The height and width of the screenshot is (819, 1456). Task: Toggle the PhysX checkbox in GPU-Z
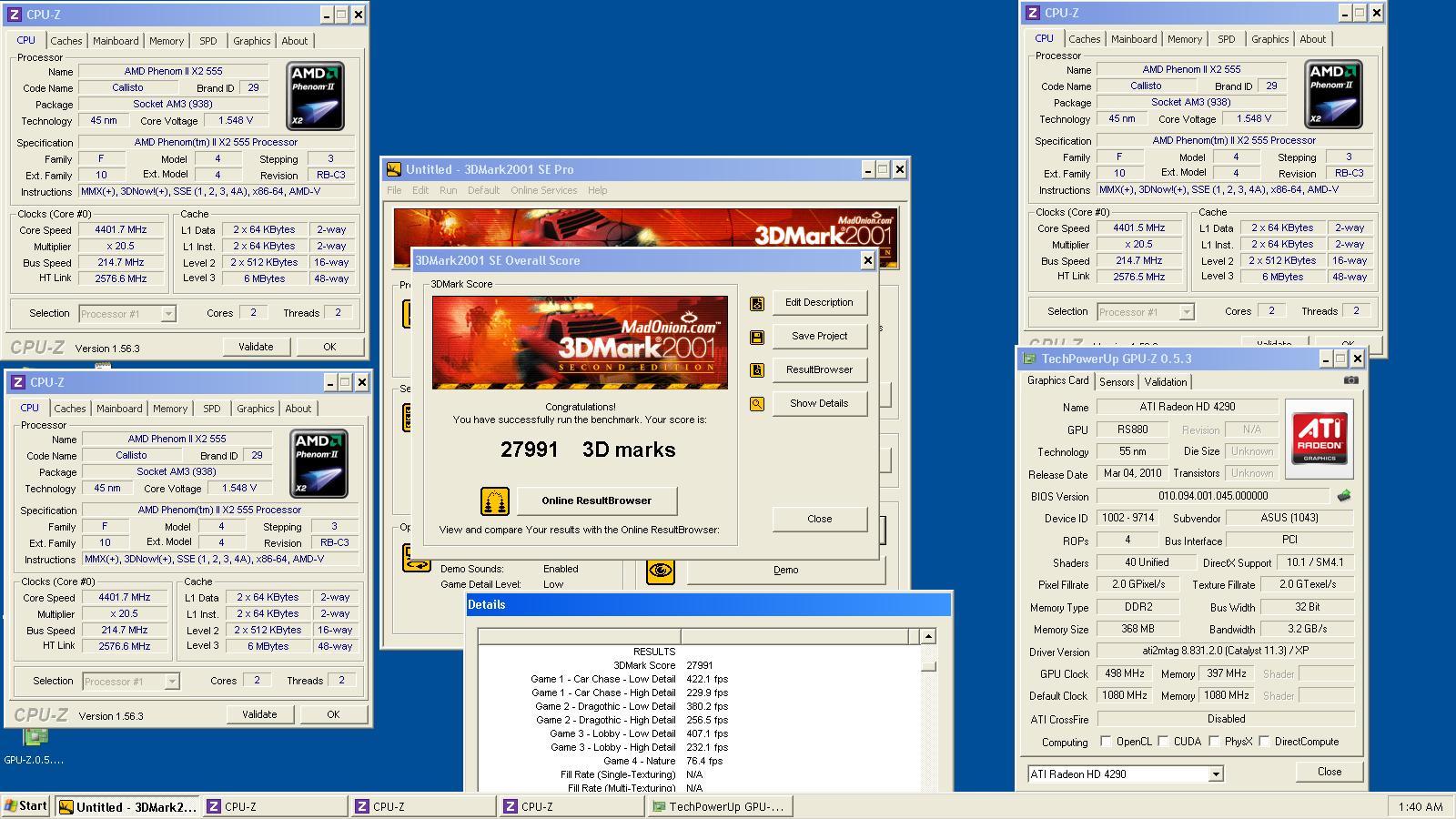coord(1214,742)
